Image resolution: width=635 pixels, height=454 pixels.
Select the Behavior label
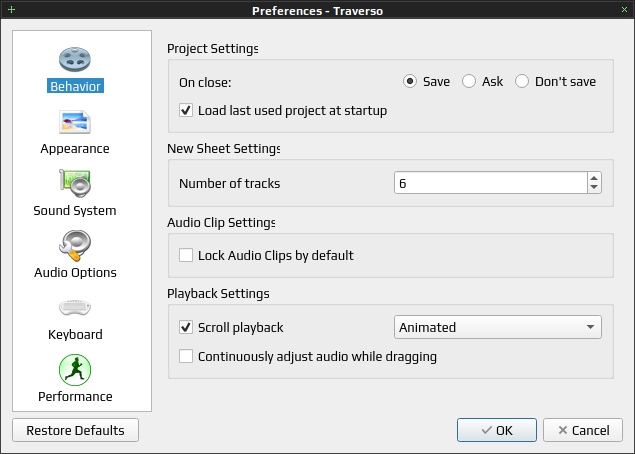(75, 86)
